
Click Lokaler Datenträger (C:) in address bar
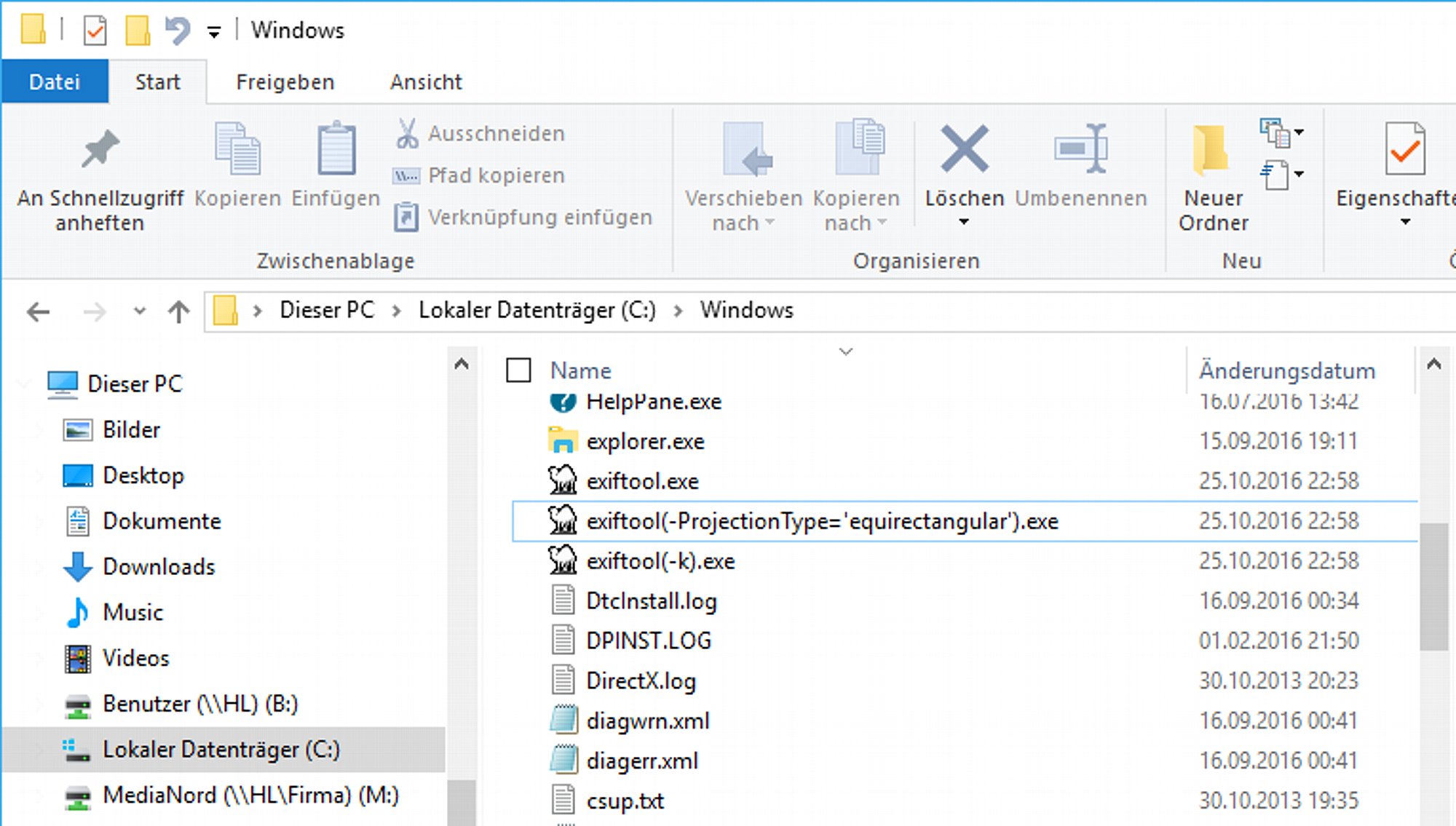[x=537, y=311]
